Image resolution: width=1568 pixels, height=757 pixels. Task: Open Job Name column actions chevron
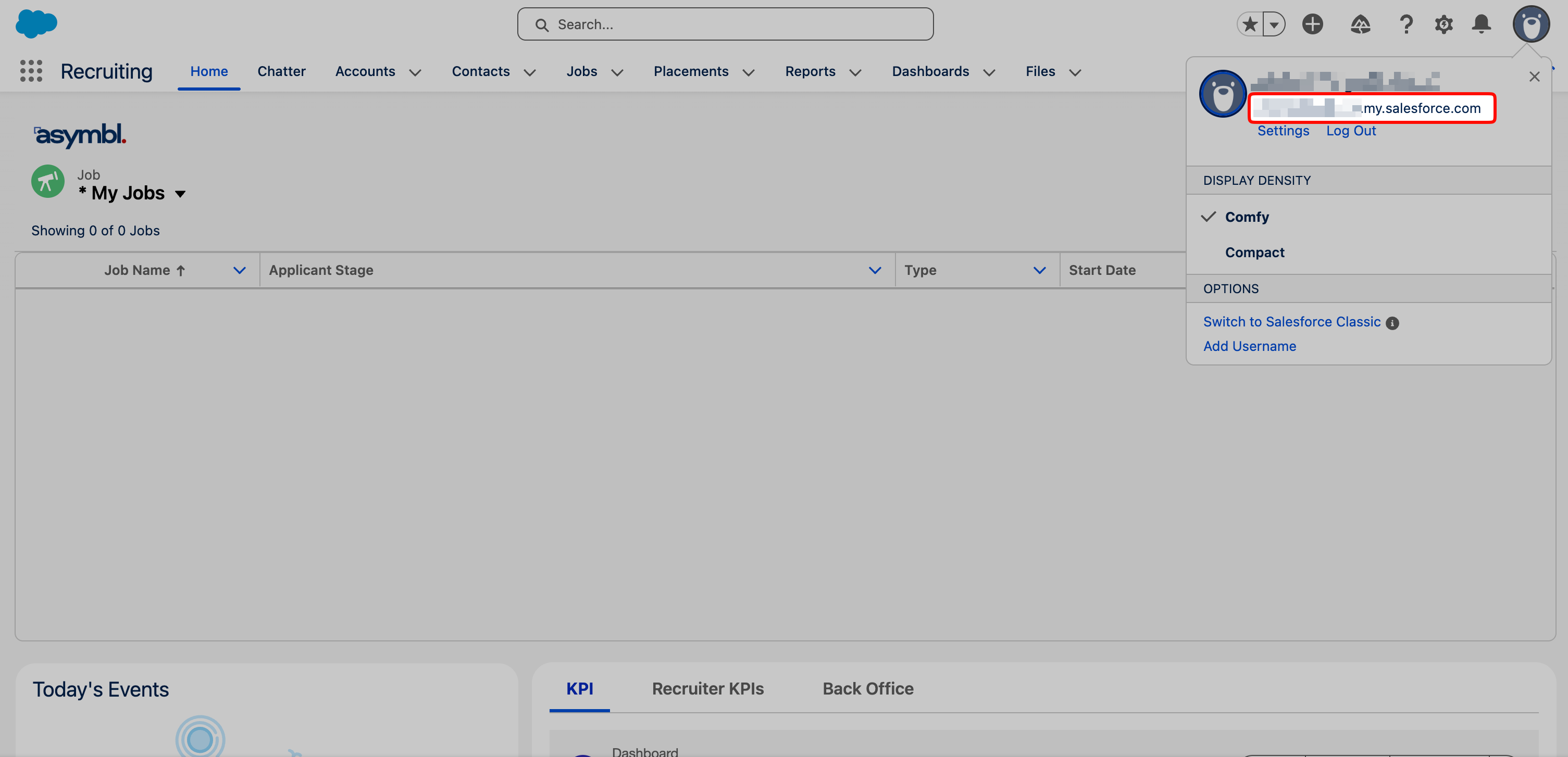239,270
